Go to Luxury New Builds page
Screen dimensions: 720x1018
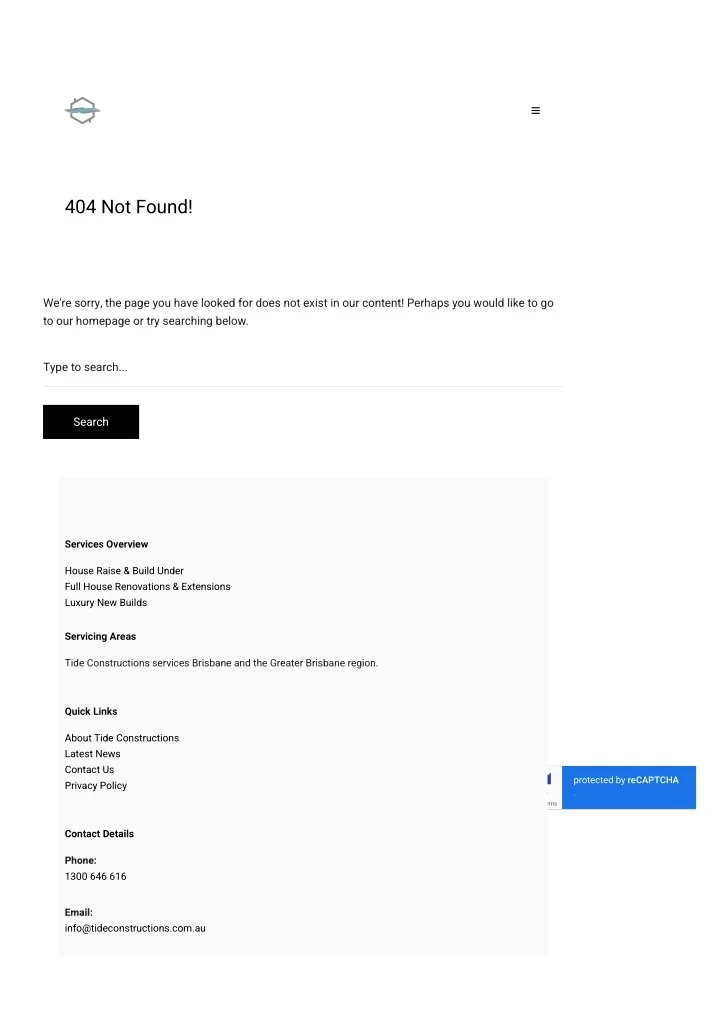106,603
